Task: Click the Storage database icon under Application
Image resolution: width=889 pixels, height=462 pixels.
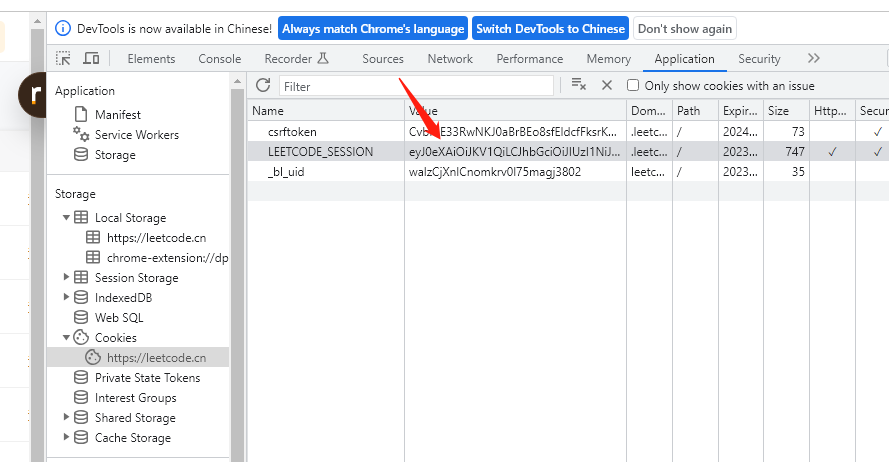Action: click(81, 155)
